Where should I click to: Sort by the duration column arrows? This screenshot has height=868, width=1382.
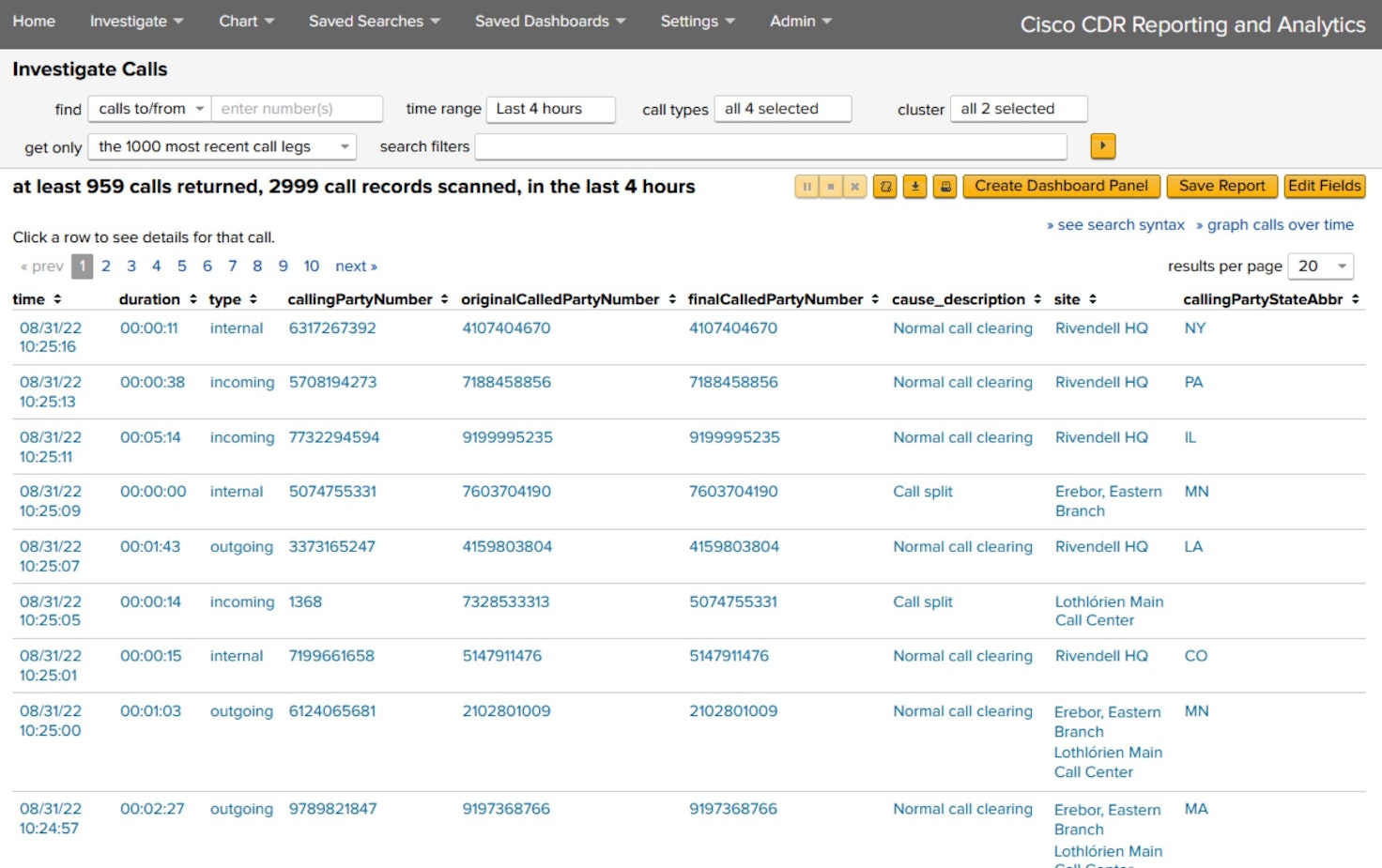[192, 299]
